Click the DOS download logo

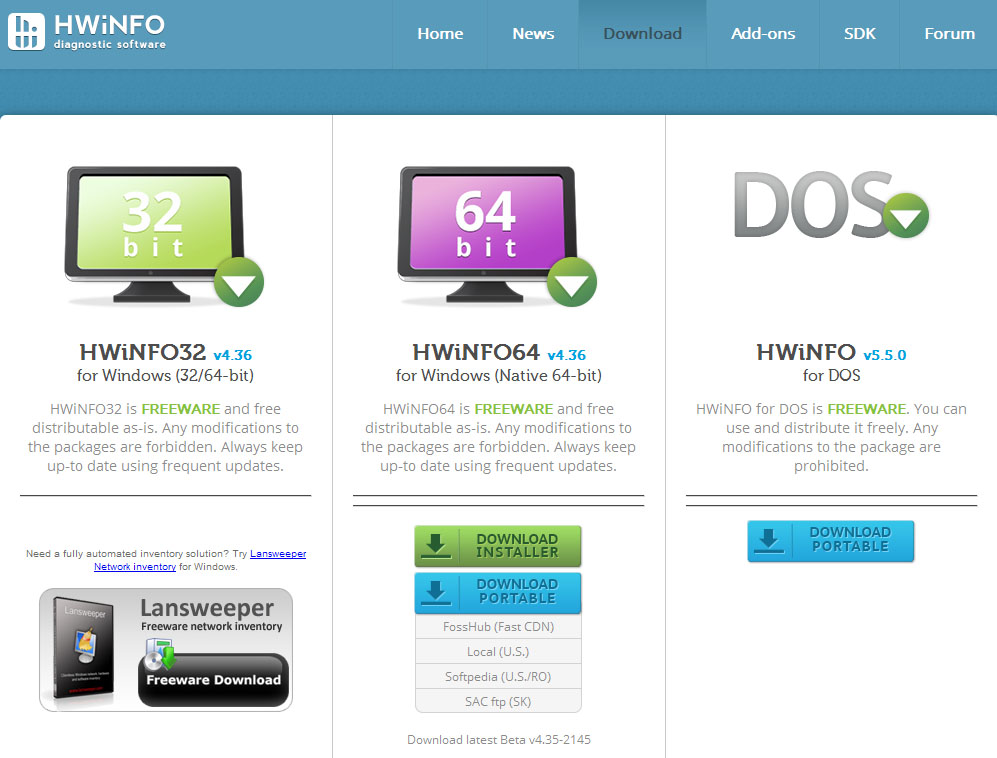tap(831, 204)
